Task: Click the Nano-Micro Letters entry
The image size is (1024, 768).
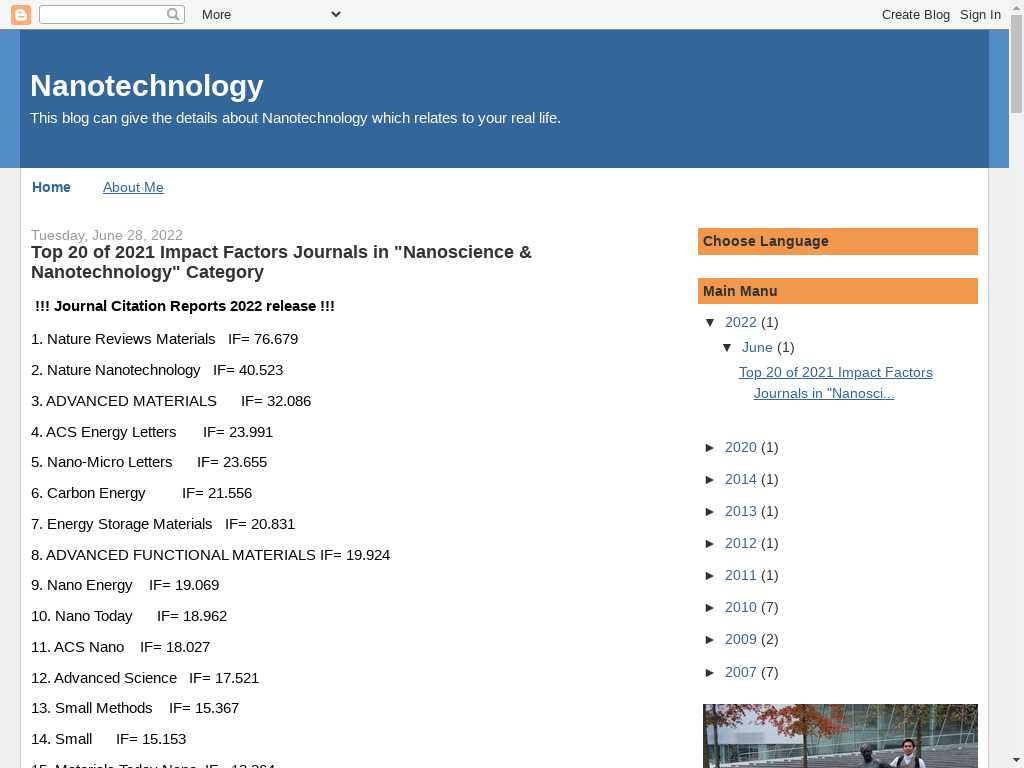Action: [x=149, y=462]
